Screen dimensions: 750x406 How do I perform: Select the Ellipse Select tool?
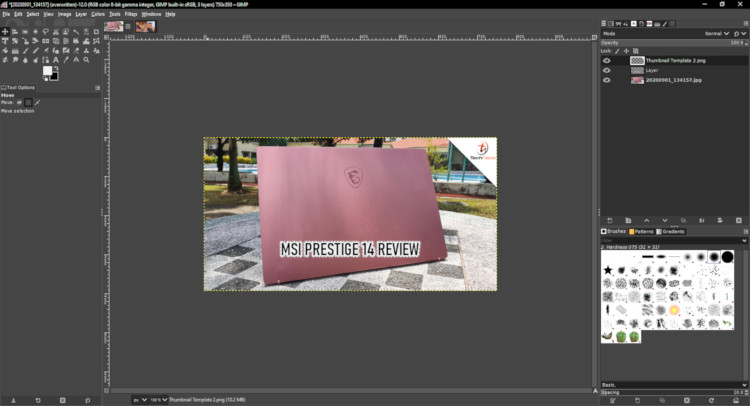(x=35, y=32)
